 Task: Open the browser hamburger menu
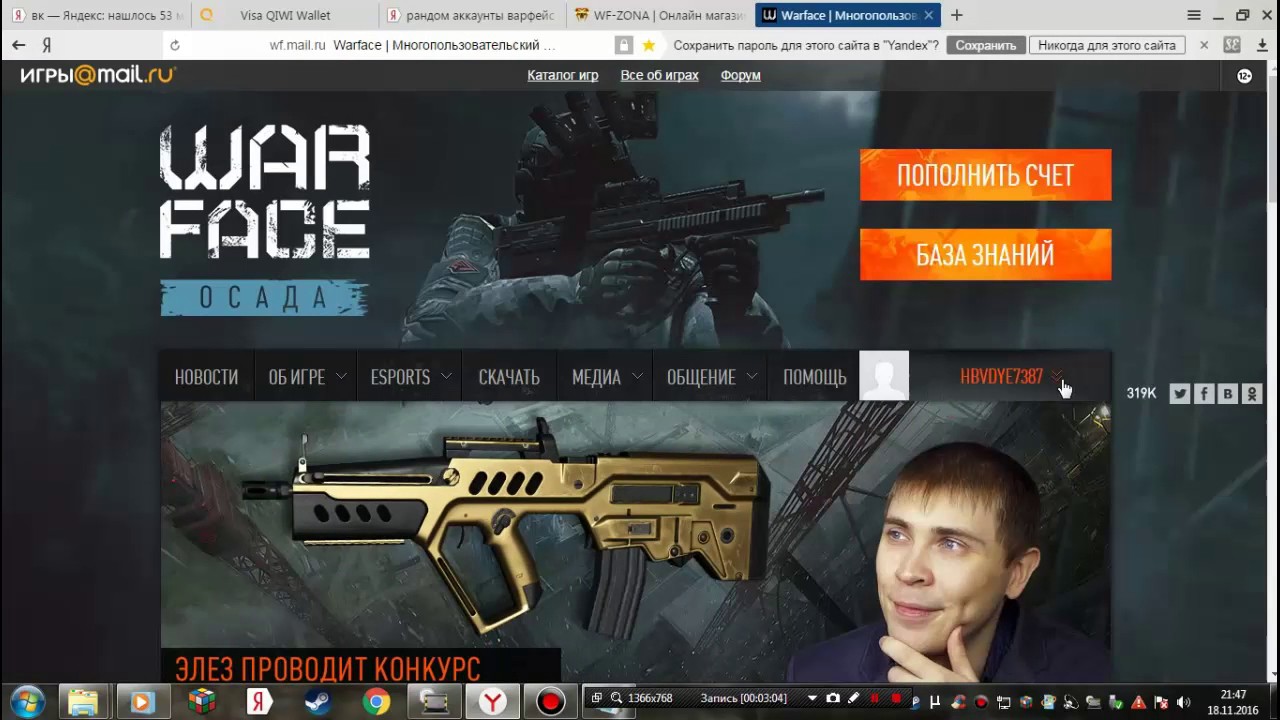(1194, 15)
